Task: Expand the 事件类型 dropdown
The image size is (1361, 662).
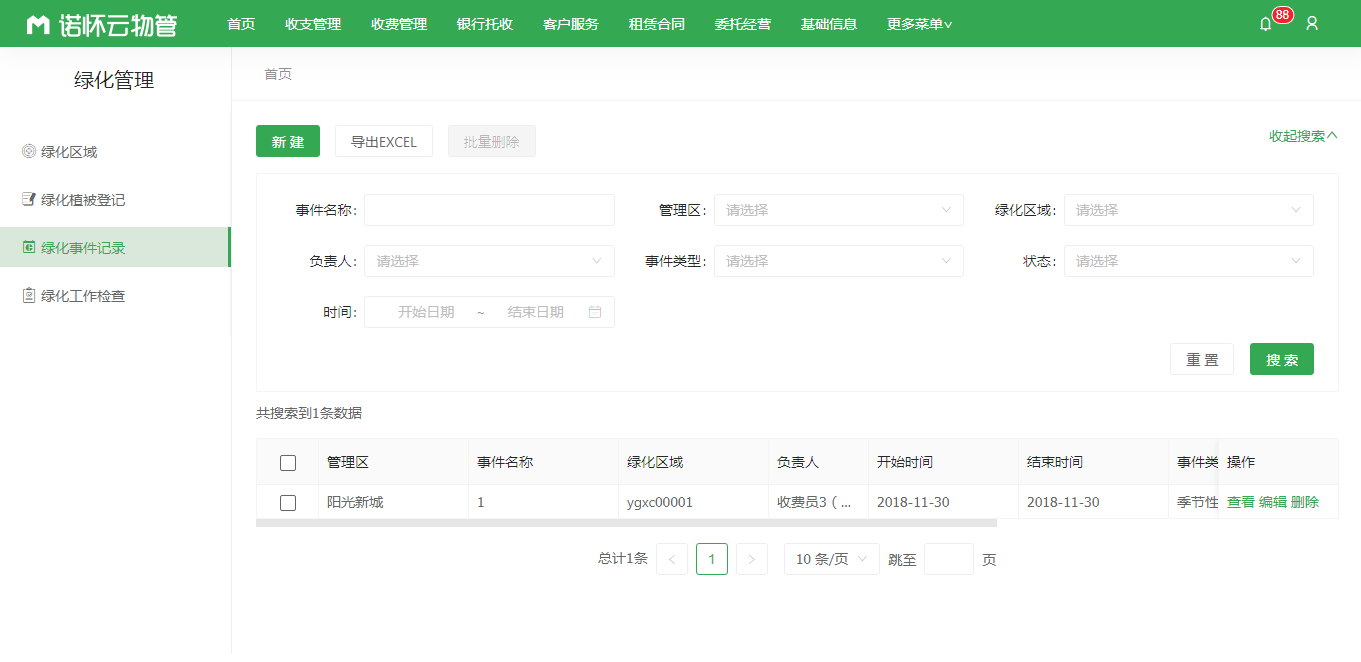Action: [839, 261]
